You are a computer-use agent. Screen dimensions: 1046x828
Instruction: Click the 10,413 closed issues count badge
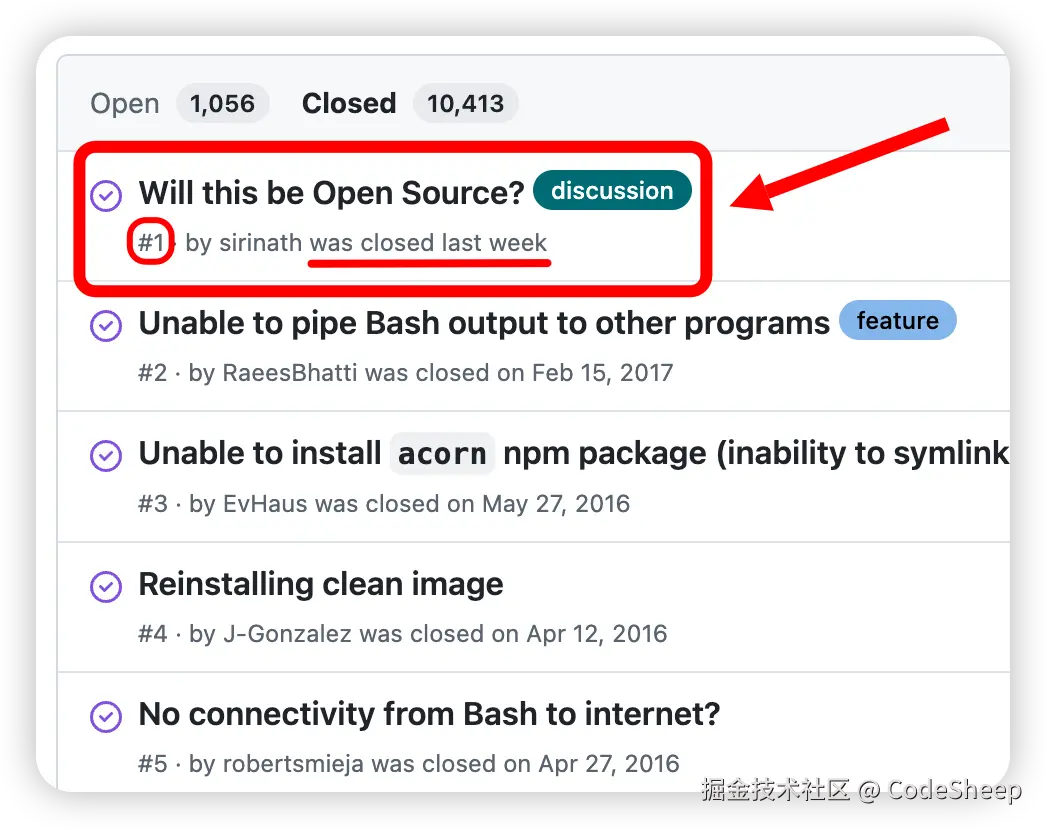point(465,104)
